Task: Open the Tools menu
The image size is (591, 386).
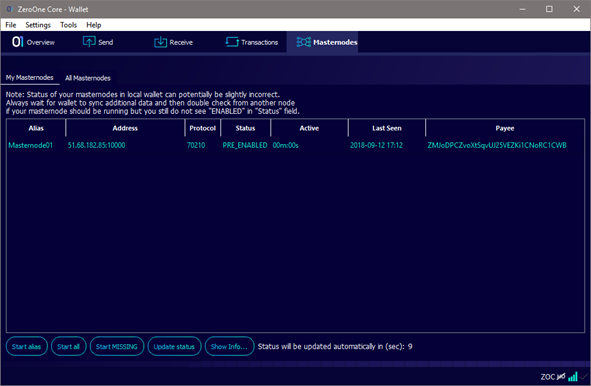Action: (x=68, y=25)
